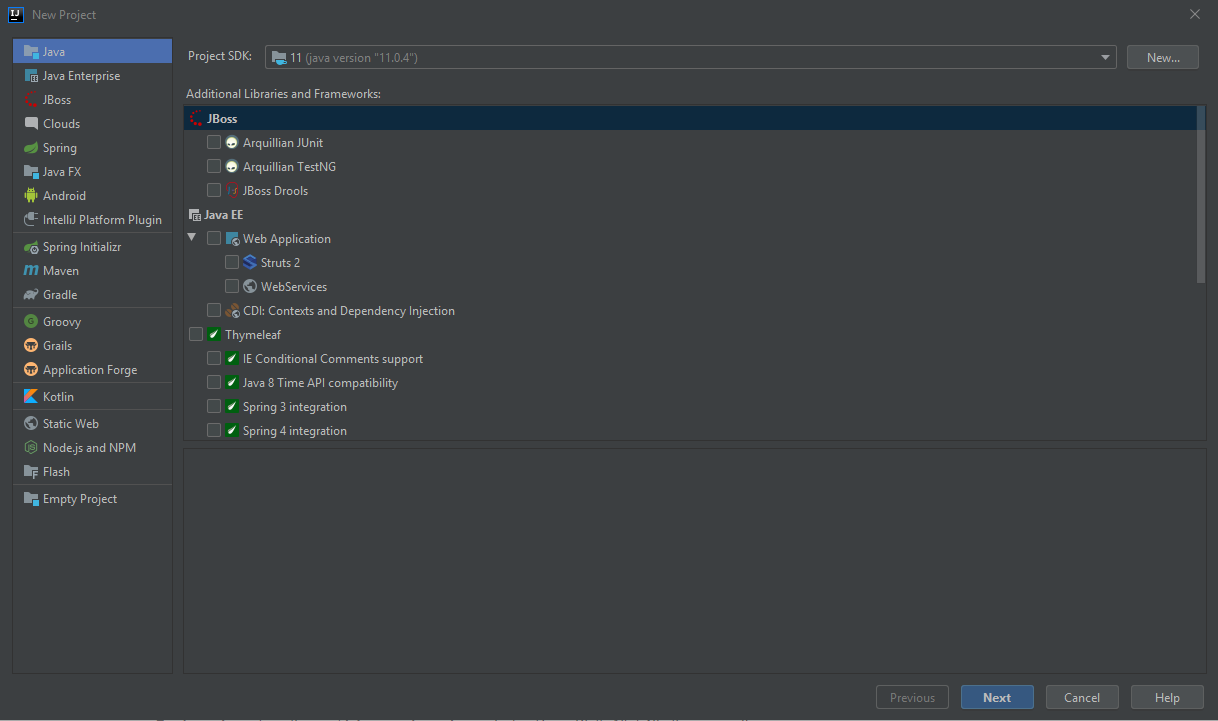
Task: Click the JBoss Drools icon
Action: [232, 191]
